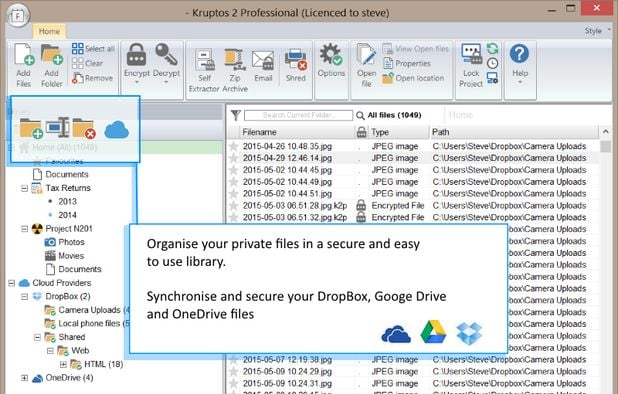Click the padlock column header
This screenshot has height=394, width=618.
coord(361,132)
